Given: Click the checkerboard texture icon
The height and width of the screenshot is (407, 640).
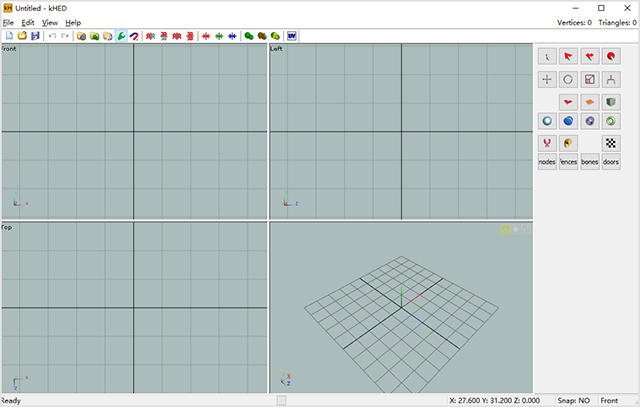Looking at the screenshot, I should pos(611,143).
